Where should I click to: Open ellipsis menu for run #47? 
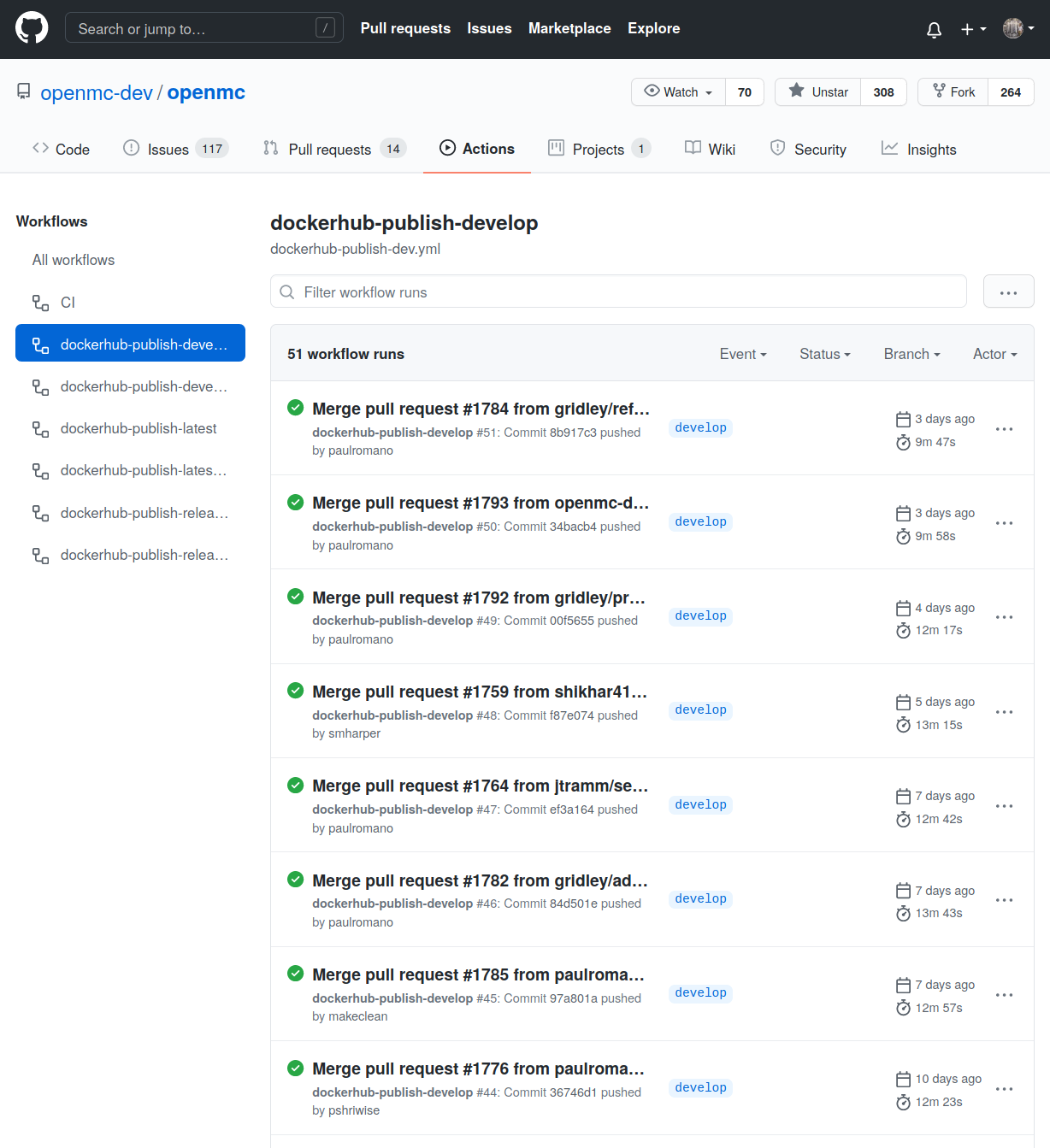point(1005,805)
